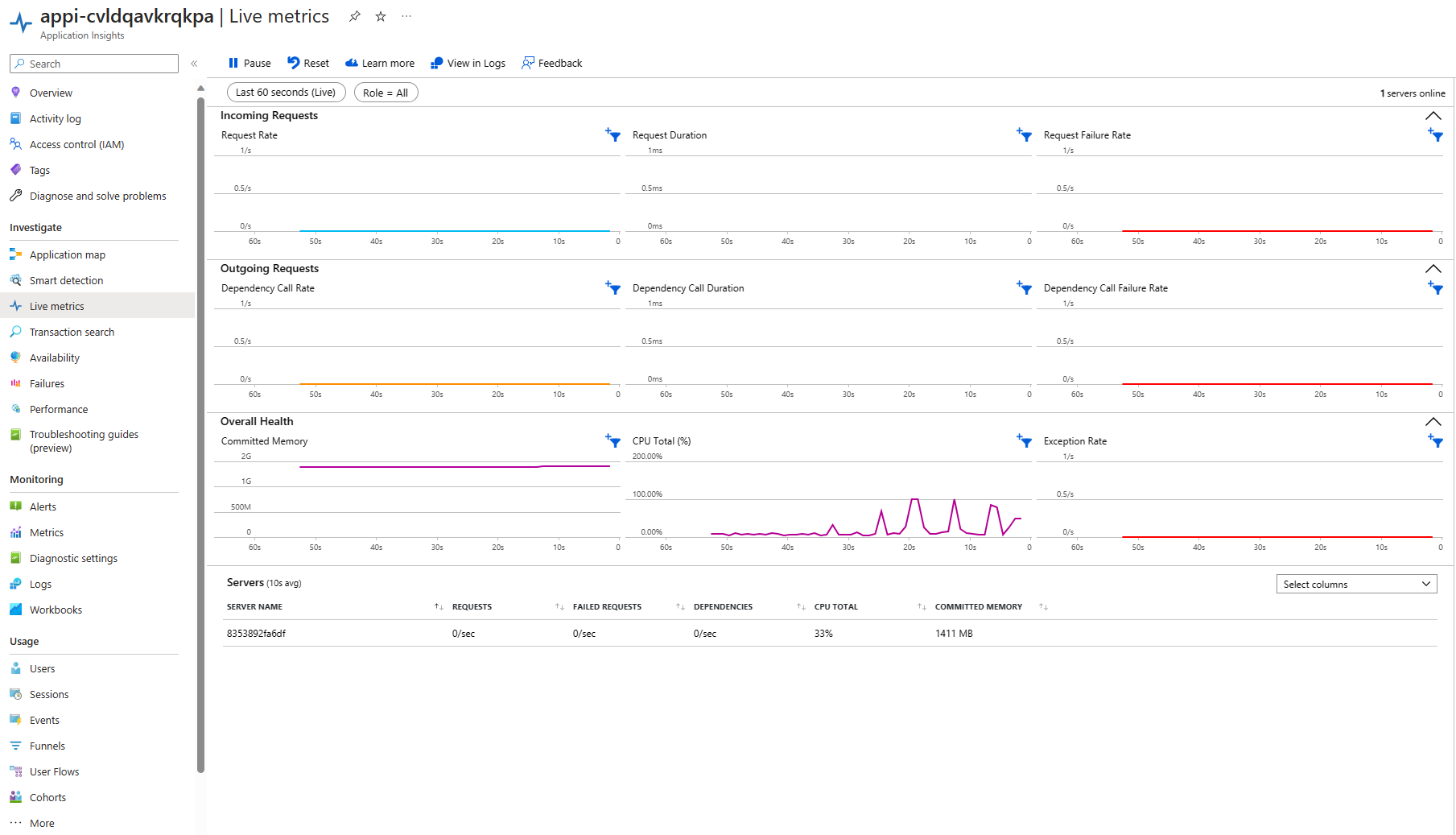Mark resource as favorite with star

(x=381, y=16)
